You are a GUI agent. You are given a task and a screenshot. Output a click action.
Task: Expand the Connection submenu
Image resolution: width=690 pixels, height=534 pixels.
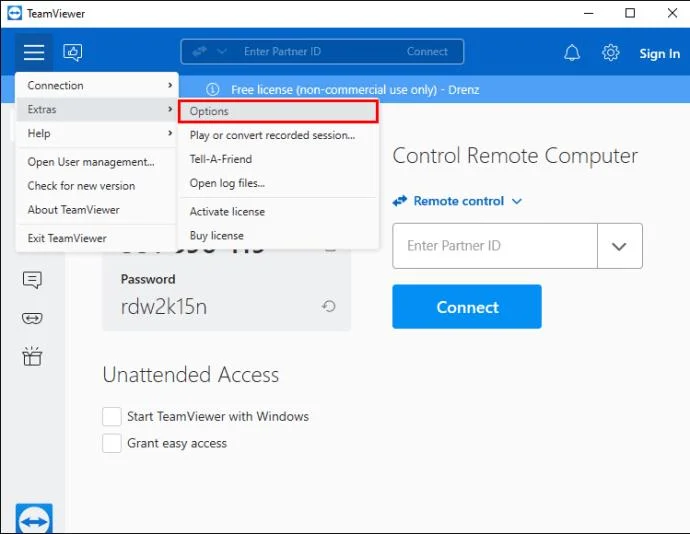pyautogui.click(x=97, y=85)
